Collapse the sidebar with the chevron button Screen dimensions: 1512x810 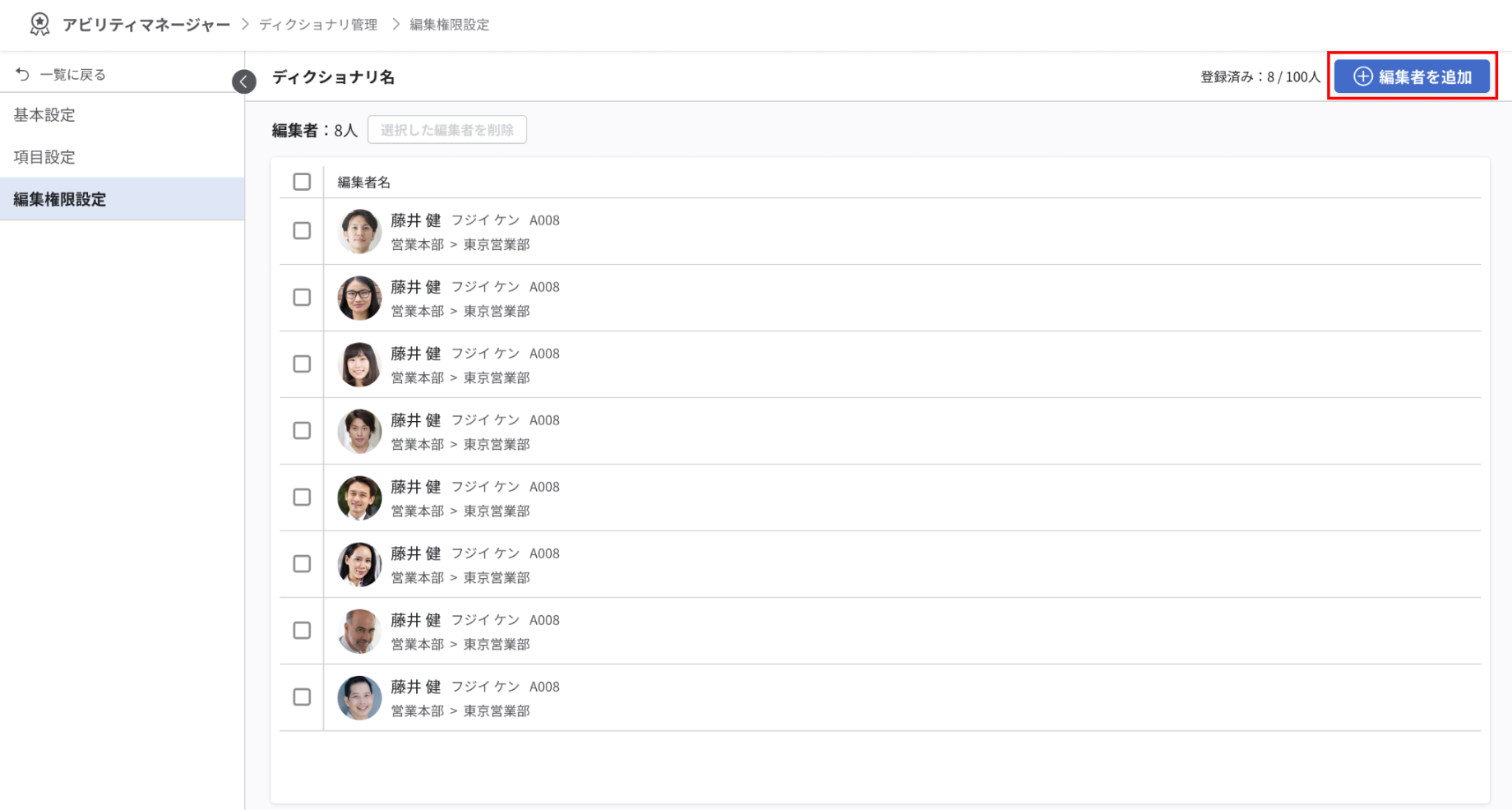click(x=243, y=81)
